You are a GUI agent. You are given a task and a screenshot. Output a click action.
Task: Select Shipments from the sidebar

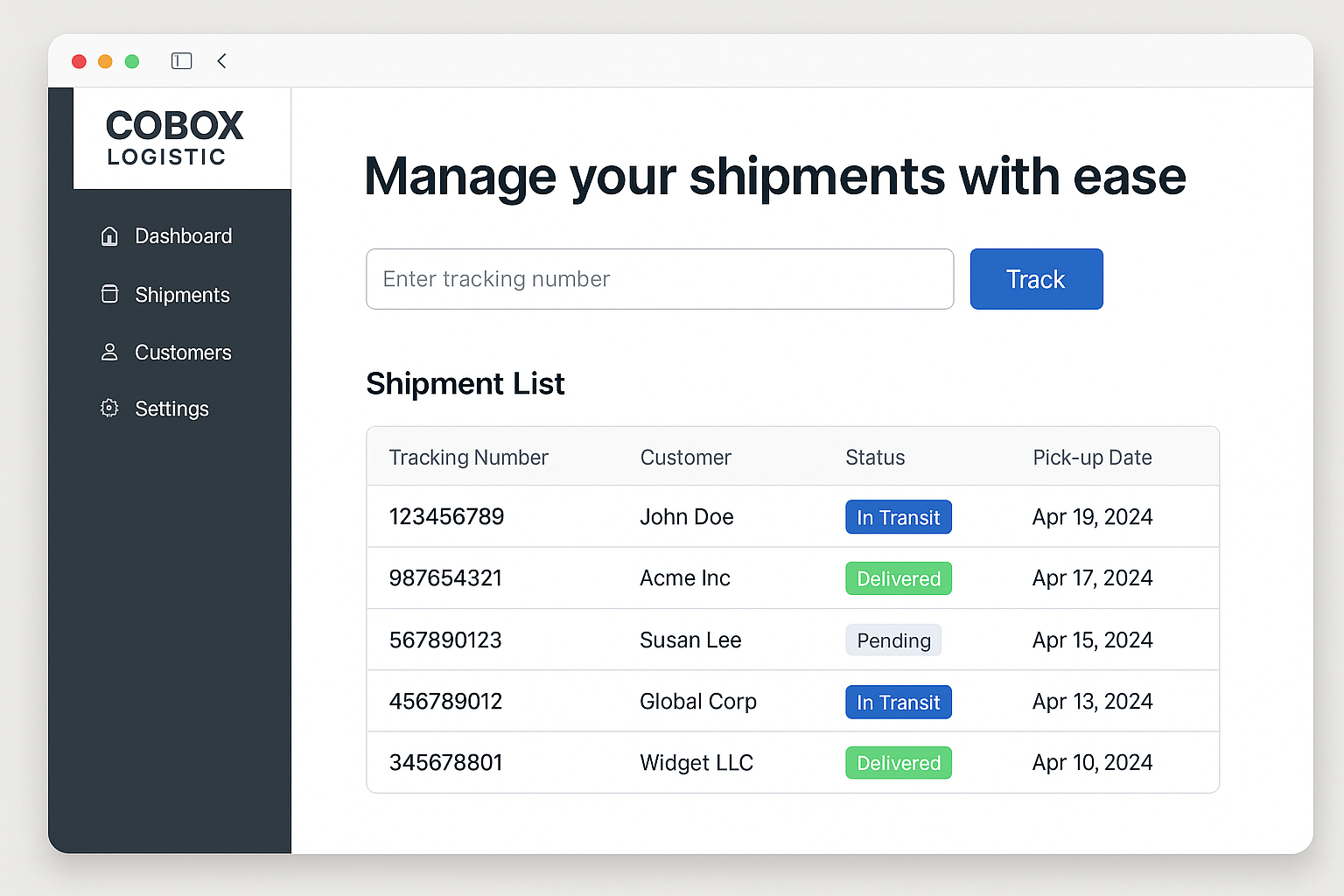pyautogui.click(x=182, y=294)
